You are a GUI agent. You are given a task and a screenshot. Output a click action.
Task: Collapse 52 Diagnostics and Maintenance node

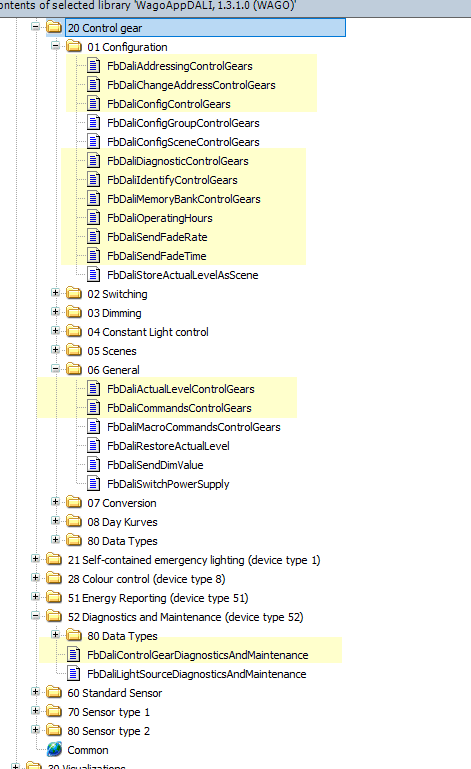pos(35,615)
